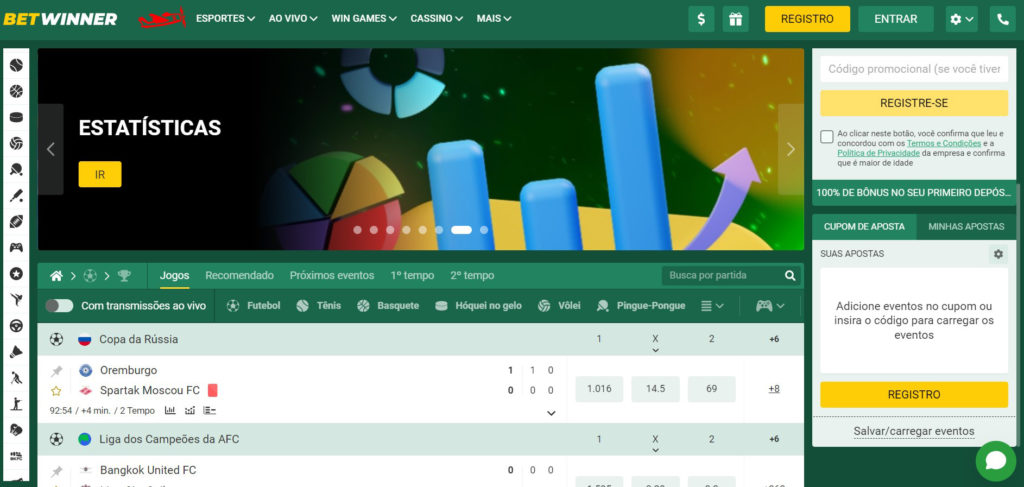
Task: Select the field hockey player sidebar icon
Action: (x=16, y=378)
